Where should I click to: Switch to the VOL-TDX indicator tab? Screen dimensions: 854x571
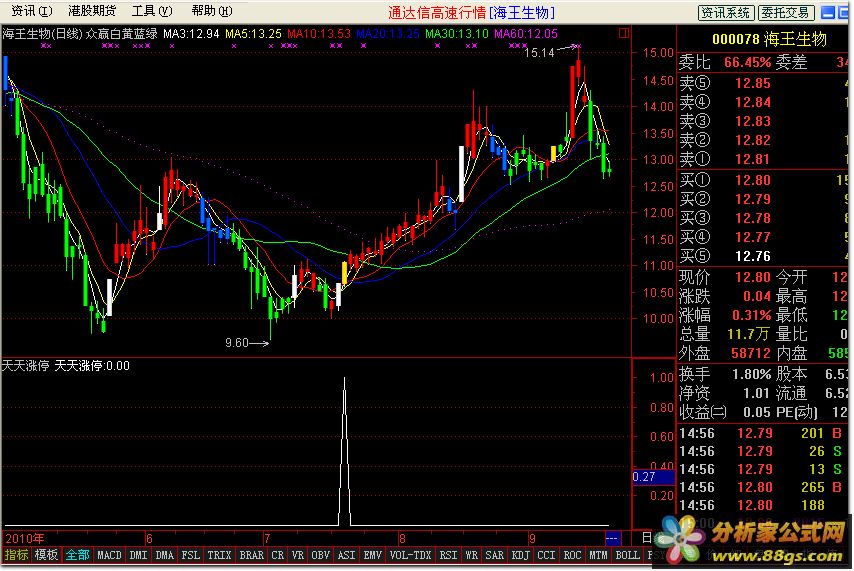(x=410, y=555)
